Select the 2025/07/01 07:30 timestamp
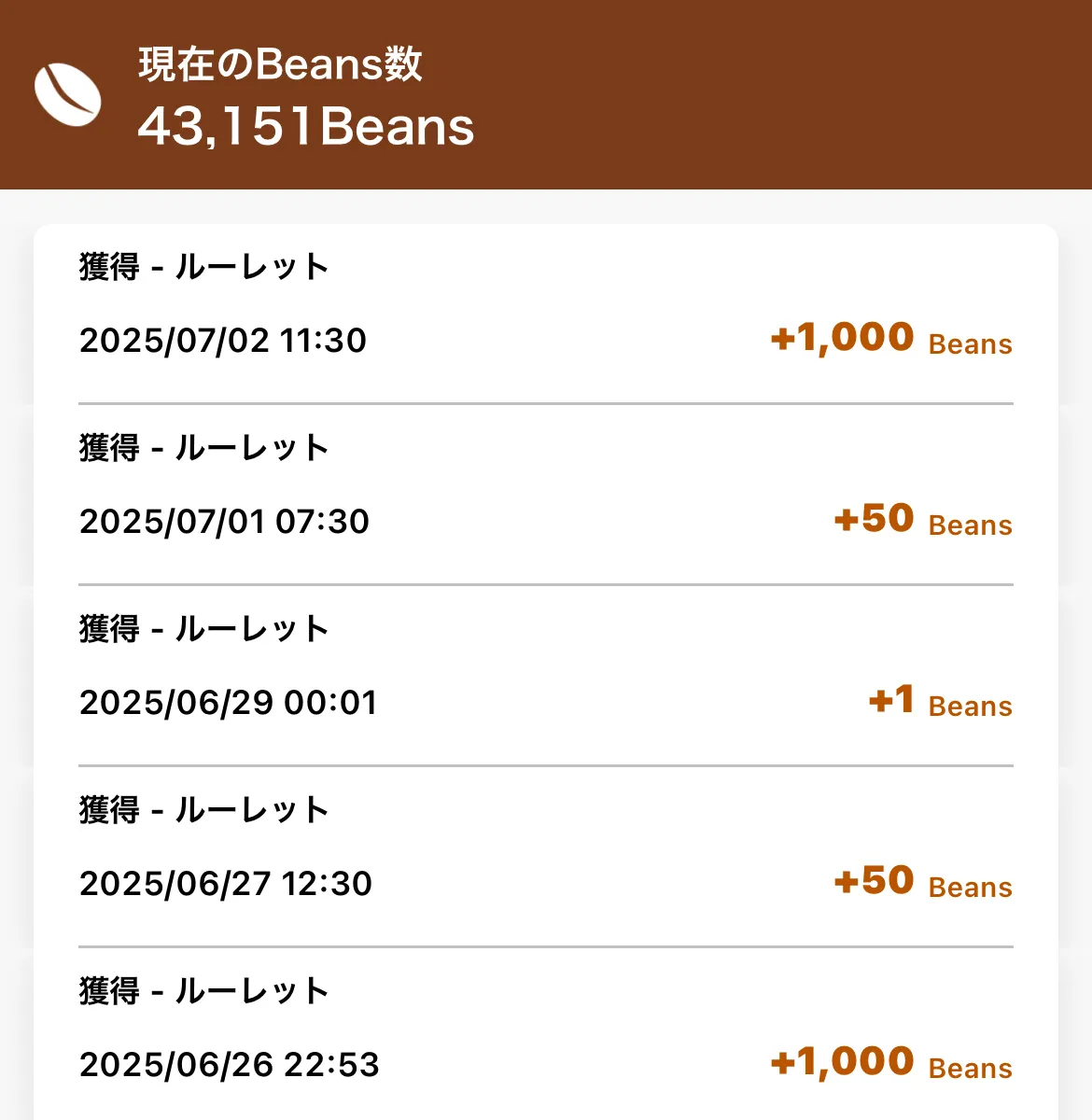Screen dimensions: 1092x1120 pyautogui.click(x=224, y=522)
